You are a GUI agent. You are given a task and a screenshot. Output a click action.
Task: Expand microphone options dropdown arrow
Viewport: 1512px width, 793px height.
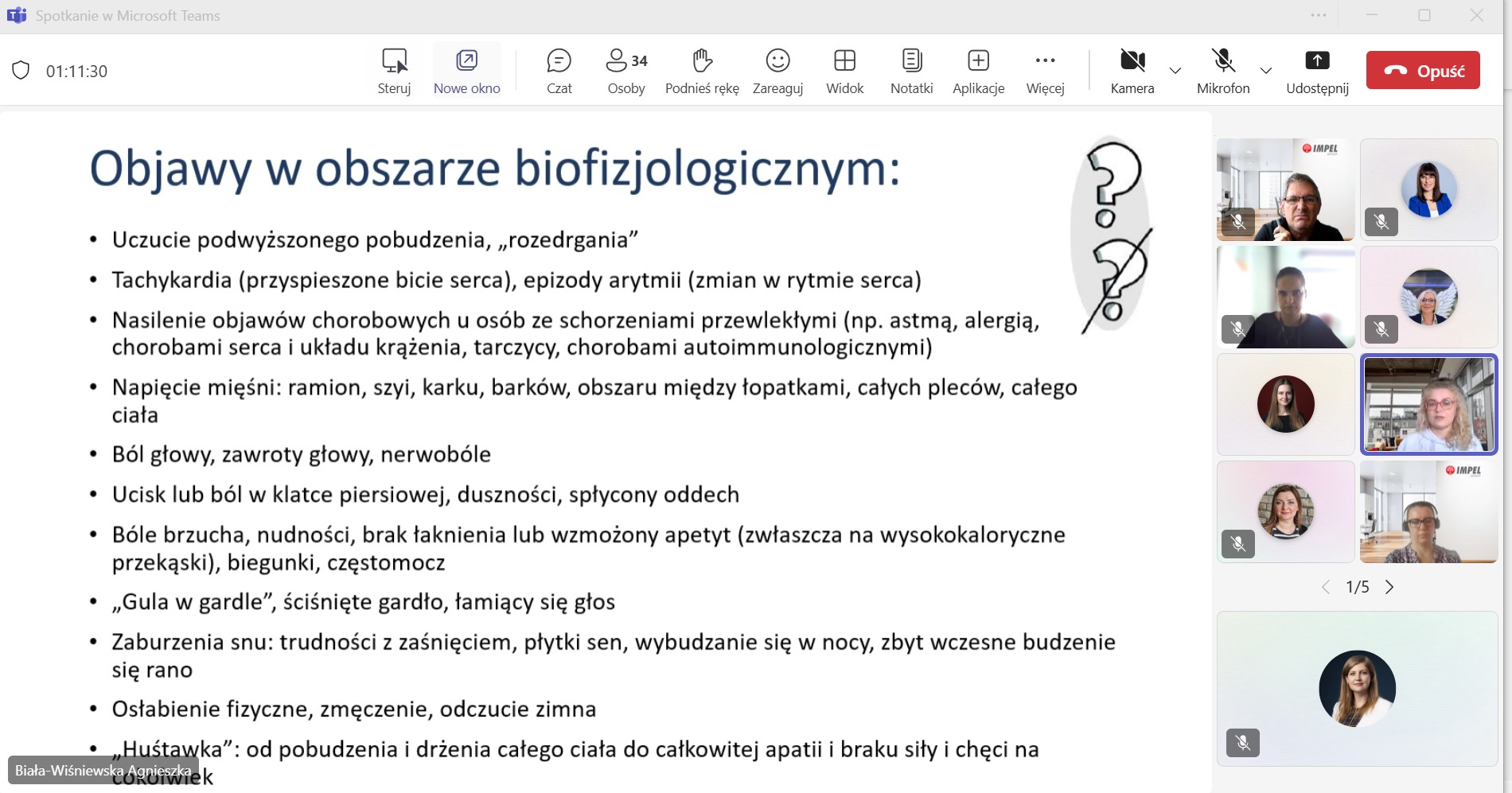pyautogui.click(x=1266, y=71)
